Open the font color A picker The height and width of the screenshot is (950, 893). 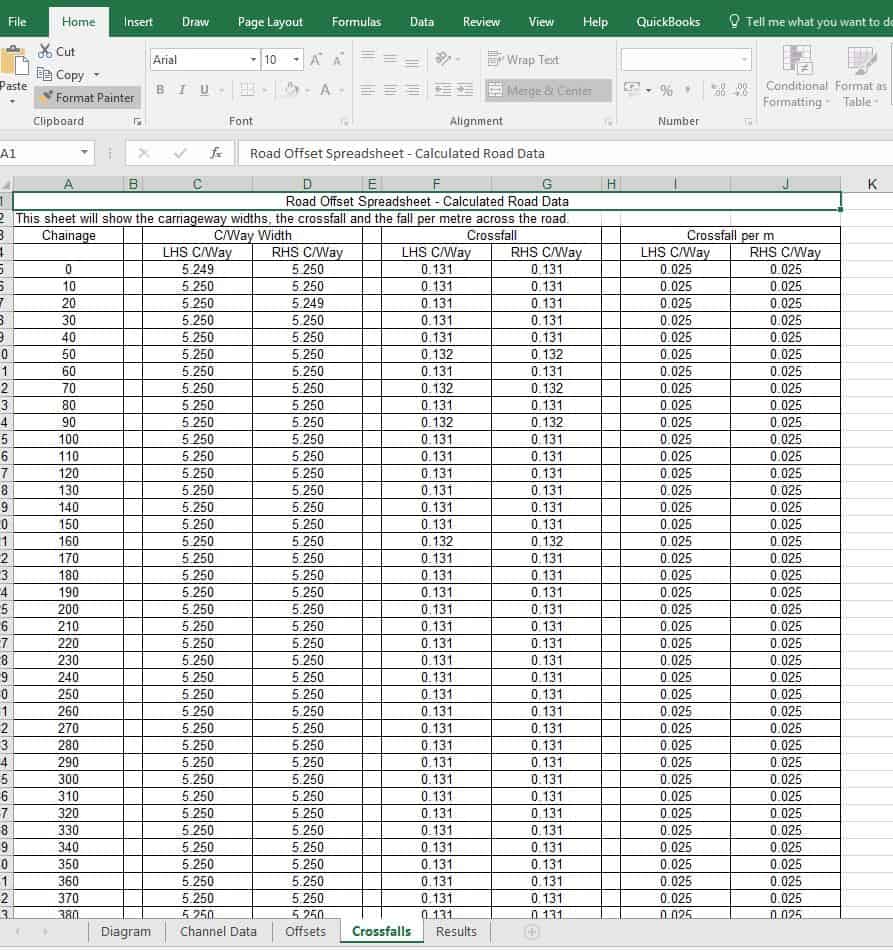point(325,90)
